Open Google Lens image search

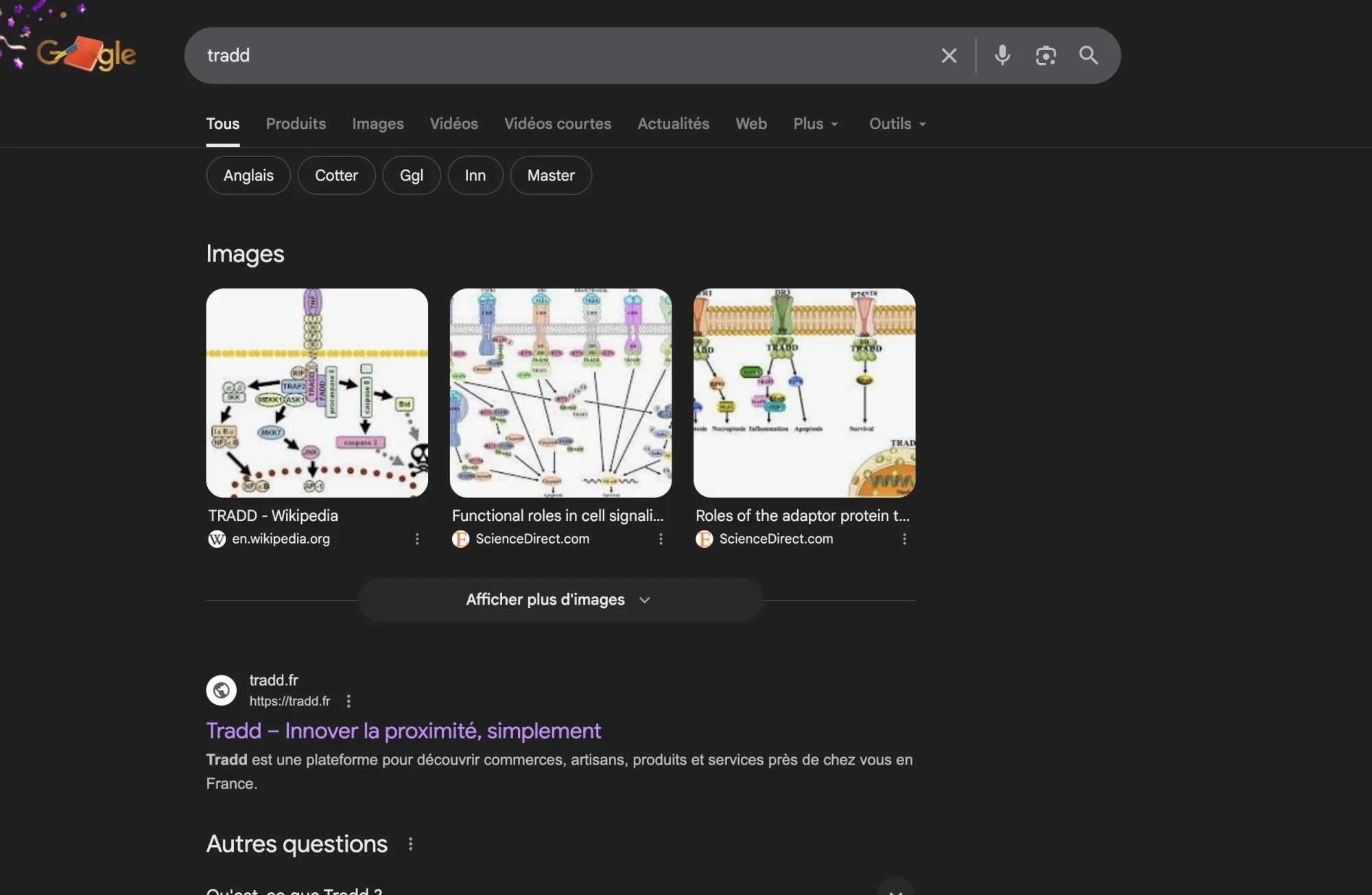click(1045, 56)
